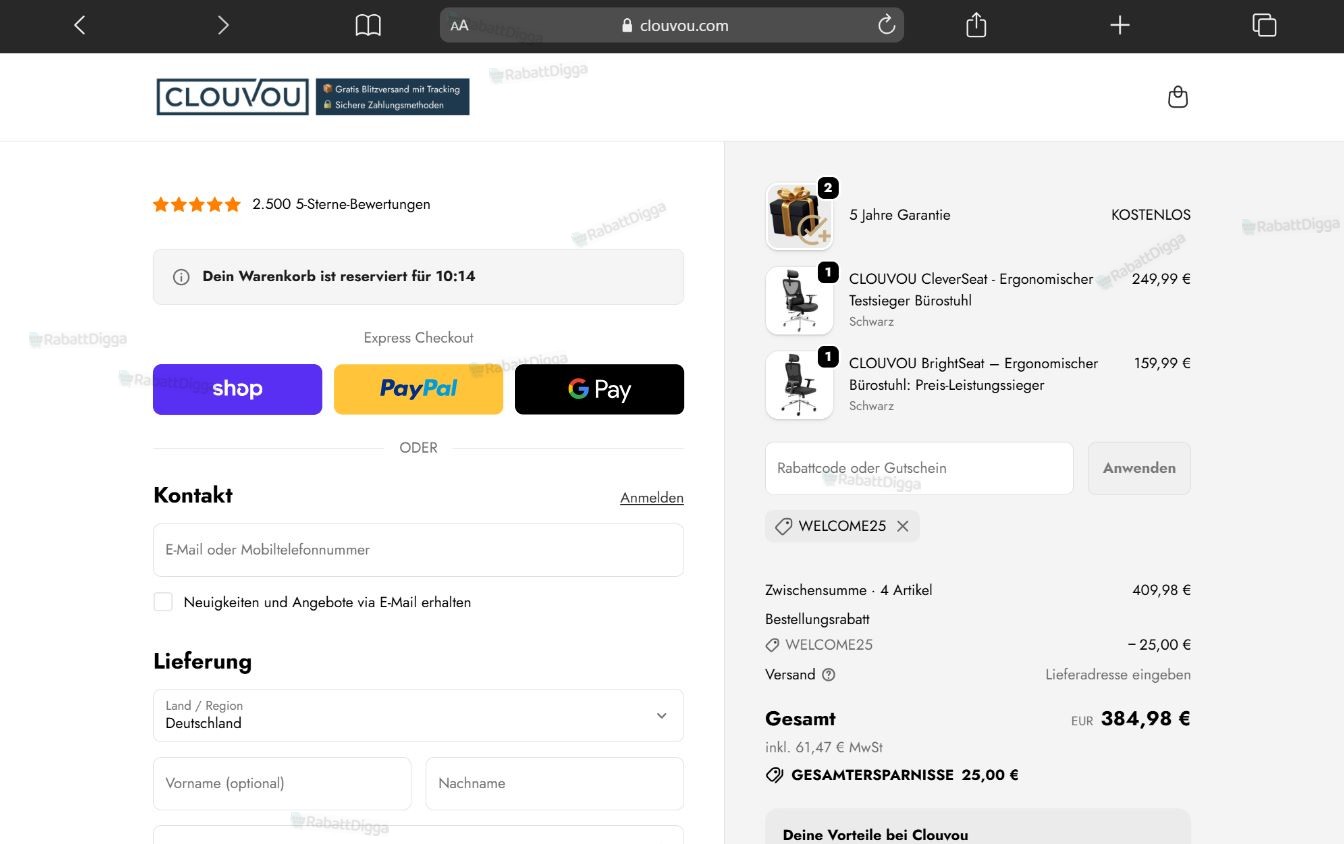The height and width of the screenshot is (844, 1344).
Task: Pay using the black G Pay button
Action: tap(599, 389)
